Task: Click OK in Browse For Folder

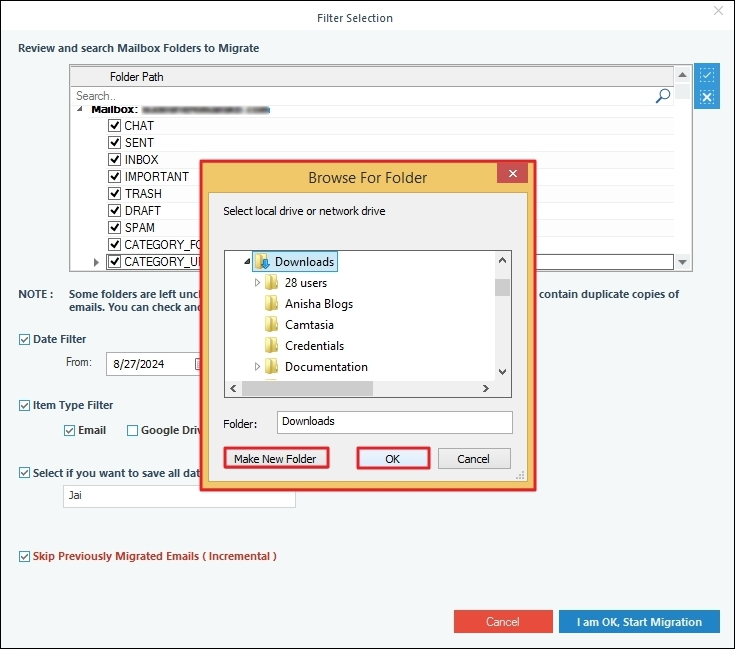Action: pos(393,458)
